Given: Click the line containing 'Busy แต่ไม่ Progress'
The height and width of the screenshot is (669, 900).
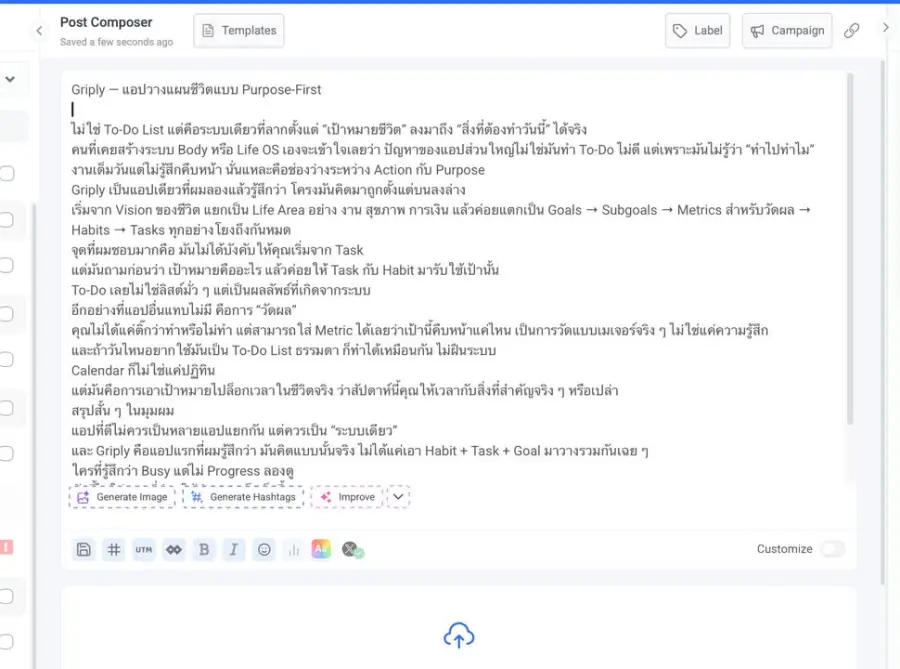Looking at the screenshot, I should coord(183,471).
